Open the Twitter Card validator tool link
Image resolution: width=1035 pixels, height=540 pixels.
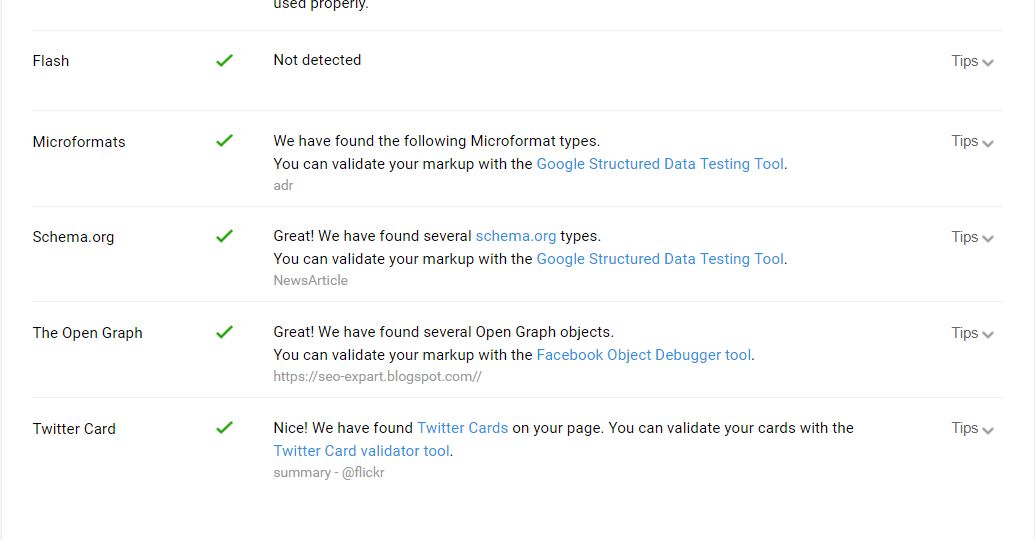pos(361,451)
